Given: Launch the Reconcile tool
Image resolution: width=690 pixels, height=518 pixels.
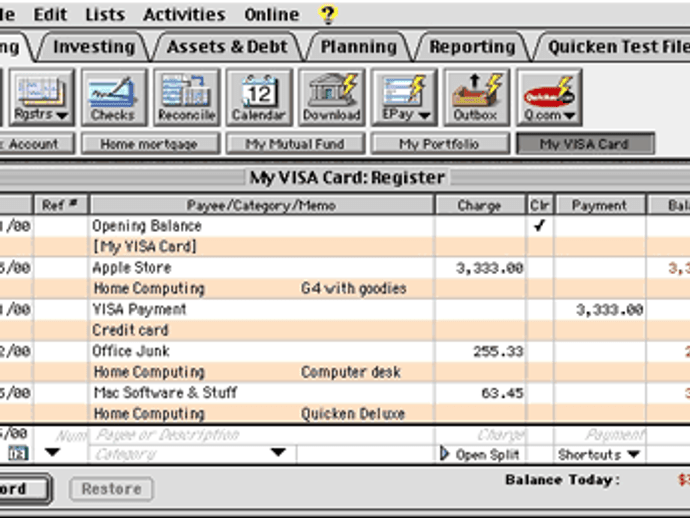Looking at the screenshot, I should point(186,97).
